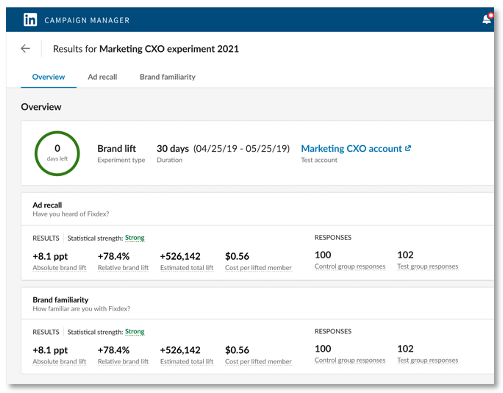Open the Marketing CXO account link

click(351, 148)
